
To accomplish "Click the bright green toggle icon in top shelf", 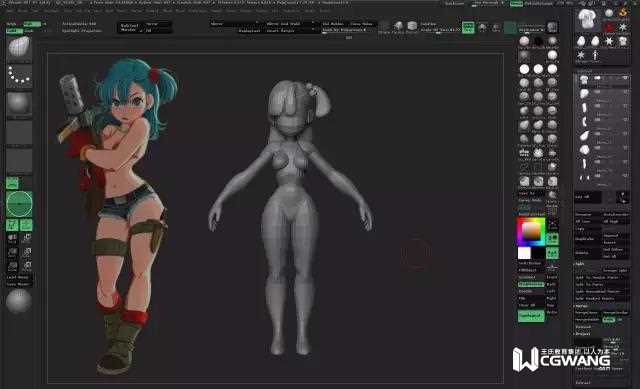I will [x=468, y=27].
